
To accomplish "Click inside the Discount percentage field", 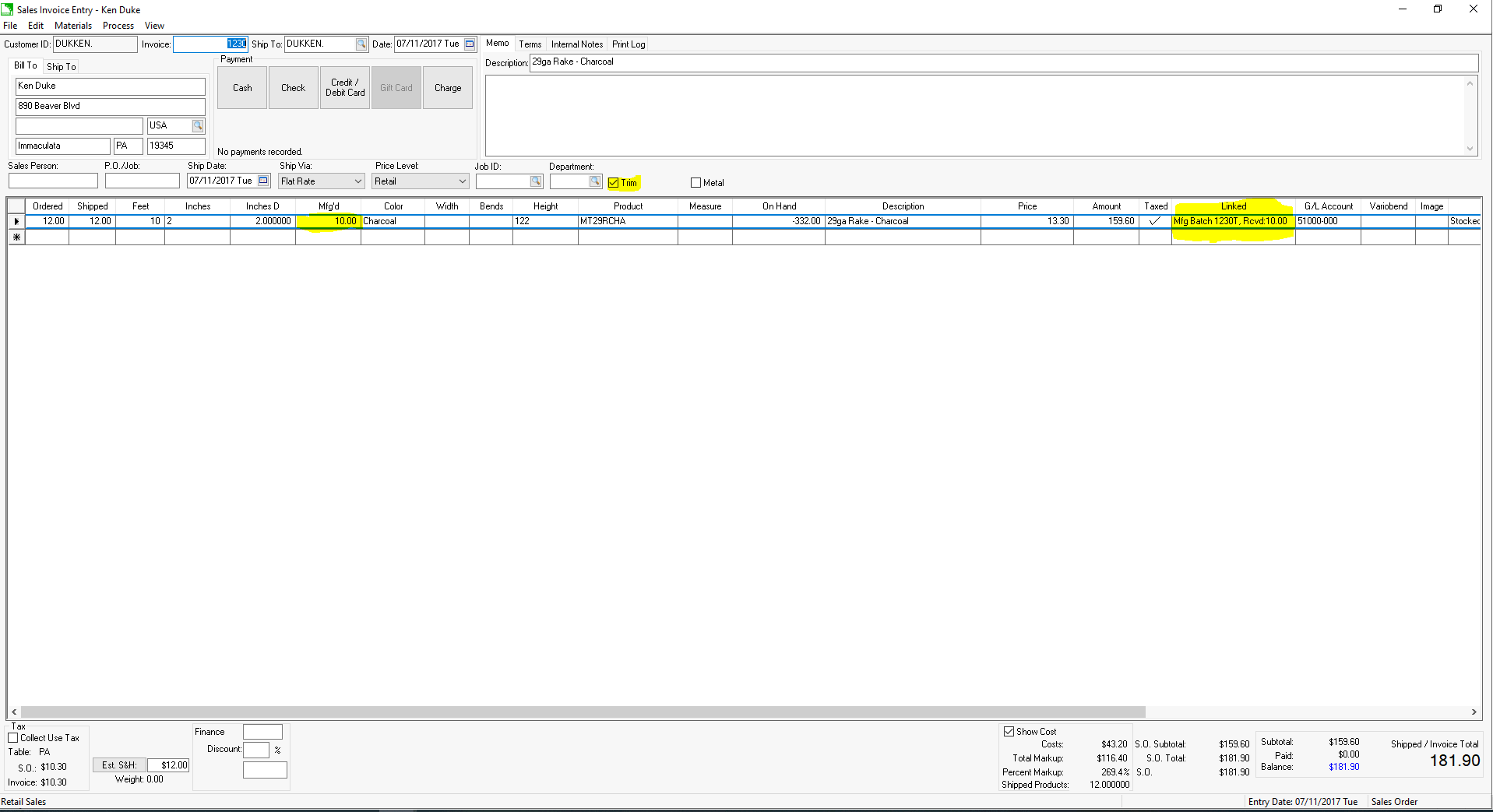I will 256,749.
